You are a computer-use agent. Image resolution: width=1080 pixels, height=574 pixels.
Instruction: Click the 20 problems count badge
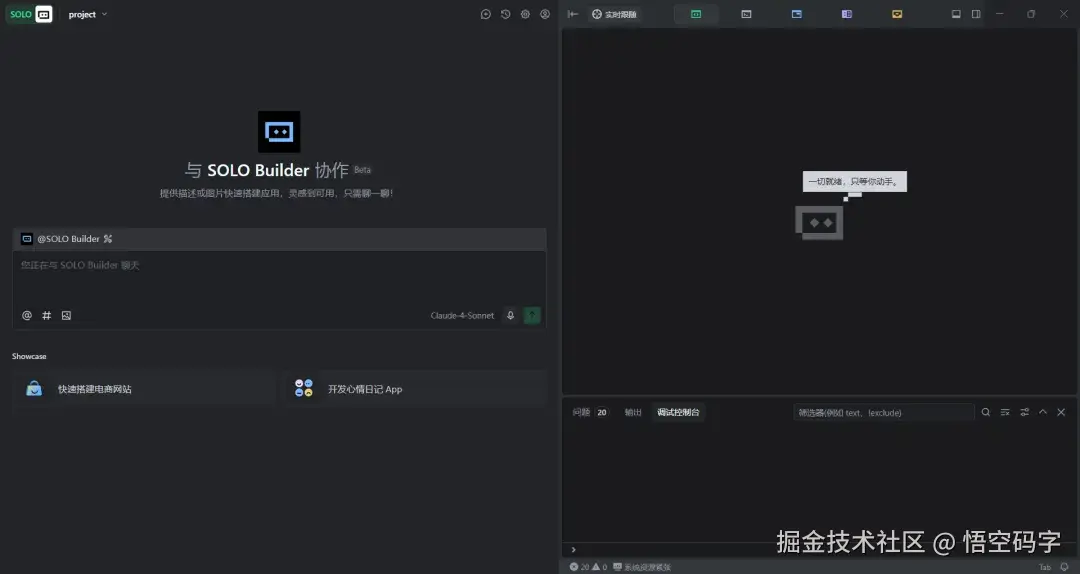(602, 413)
